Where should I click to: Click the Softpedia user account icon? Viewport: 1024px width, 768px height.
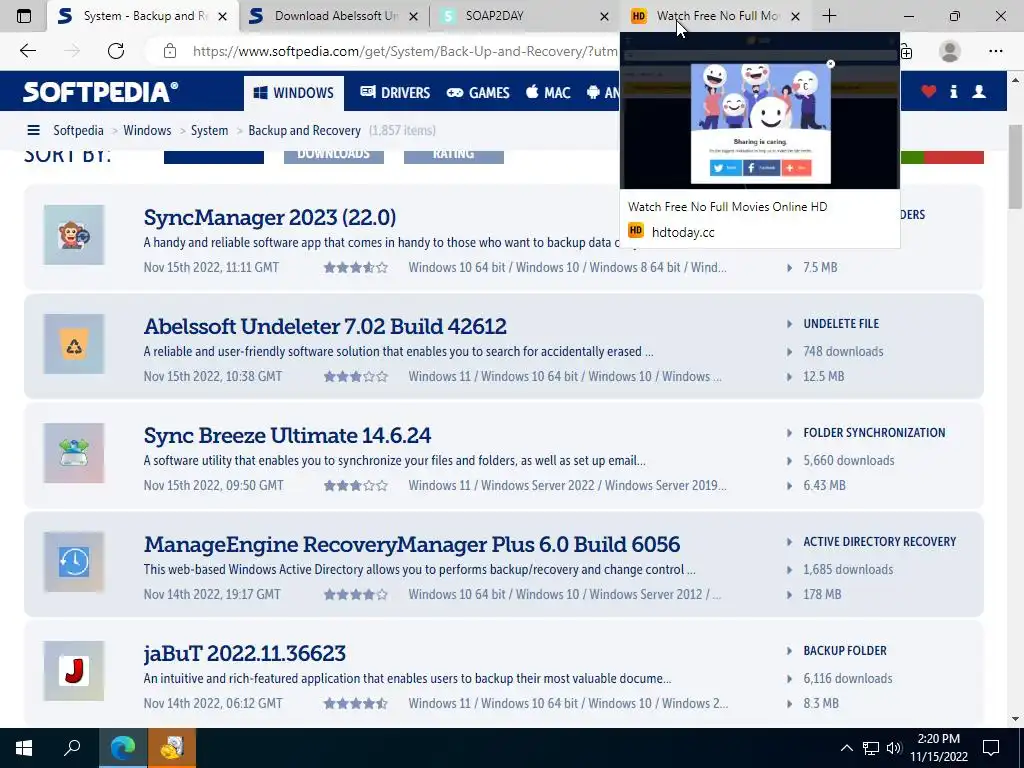point(978,91)
